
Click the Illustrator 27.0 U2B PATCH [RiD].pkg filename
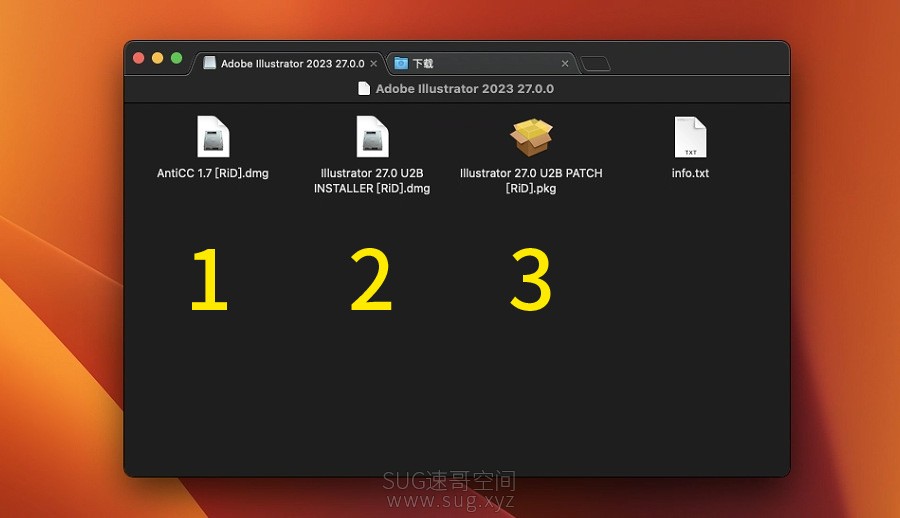coord(531,180)
